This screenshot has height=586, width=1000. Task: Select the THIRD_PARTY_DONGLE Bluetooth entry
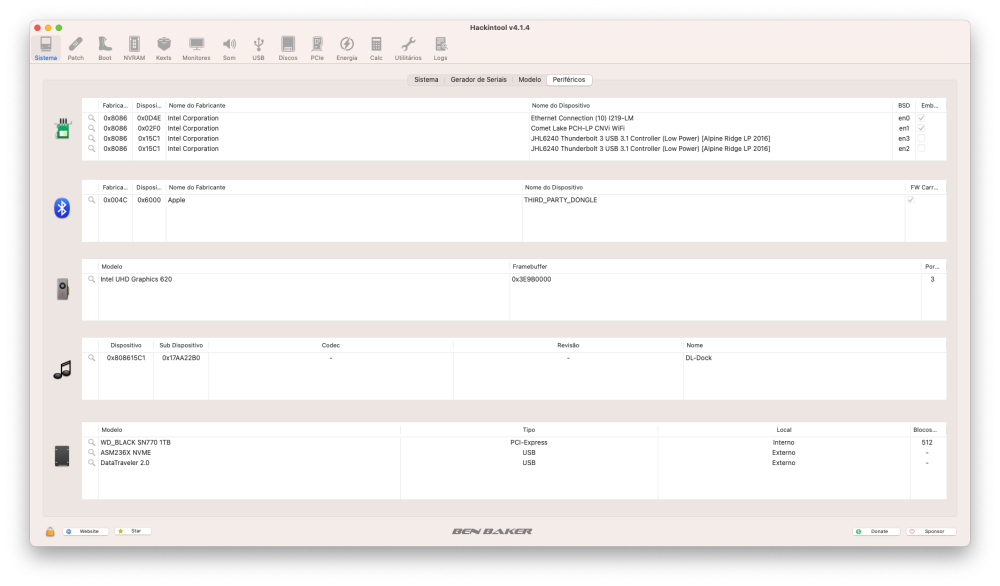pyautogui.click(x=561, y=200)
